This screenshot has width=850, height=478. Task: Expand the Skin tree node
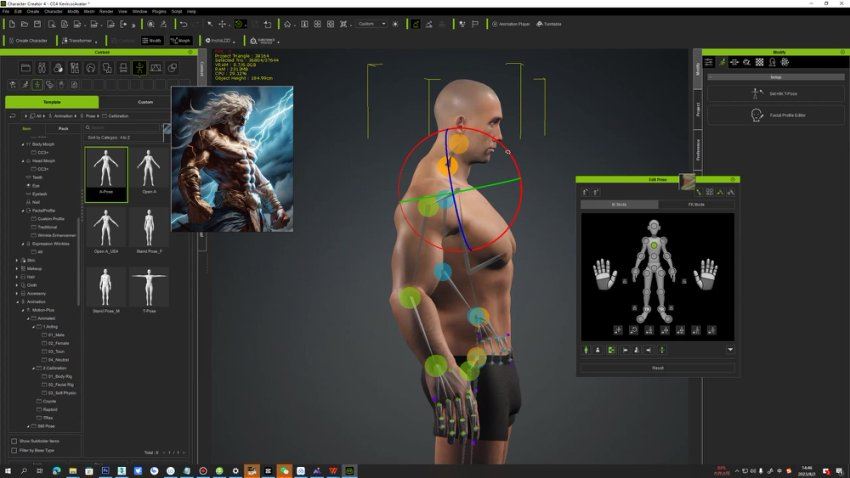(17, 259)
